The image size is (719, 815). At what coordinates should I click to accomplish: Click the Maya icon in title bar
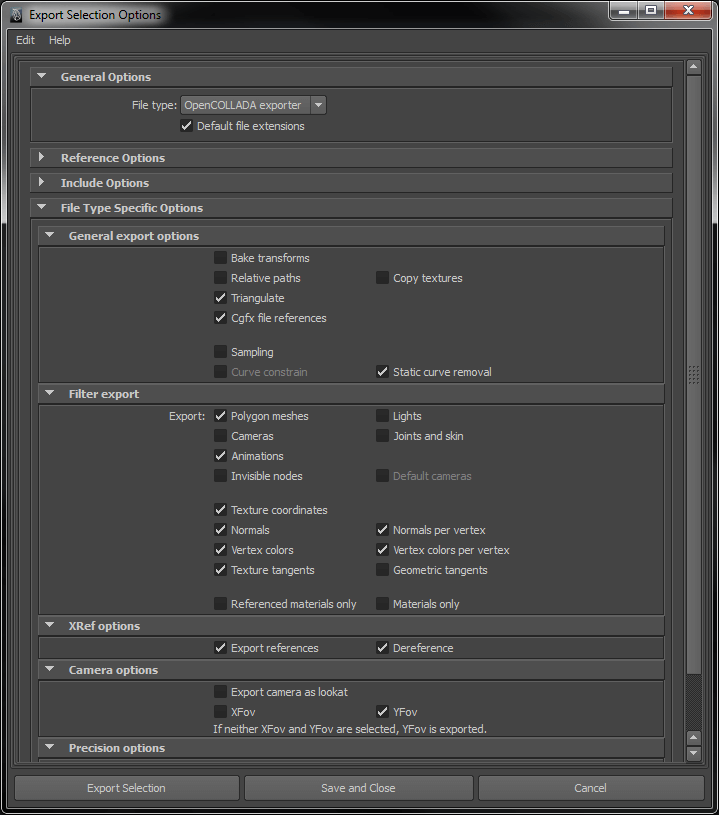(x=16, y=15)
